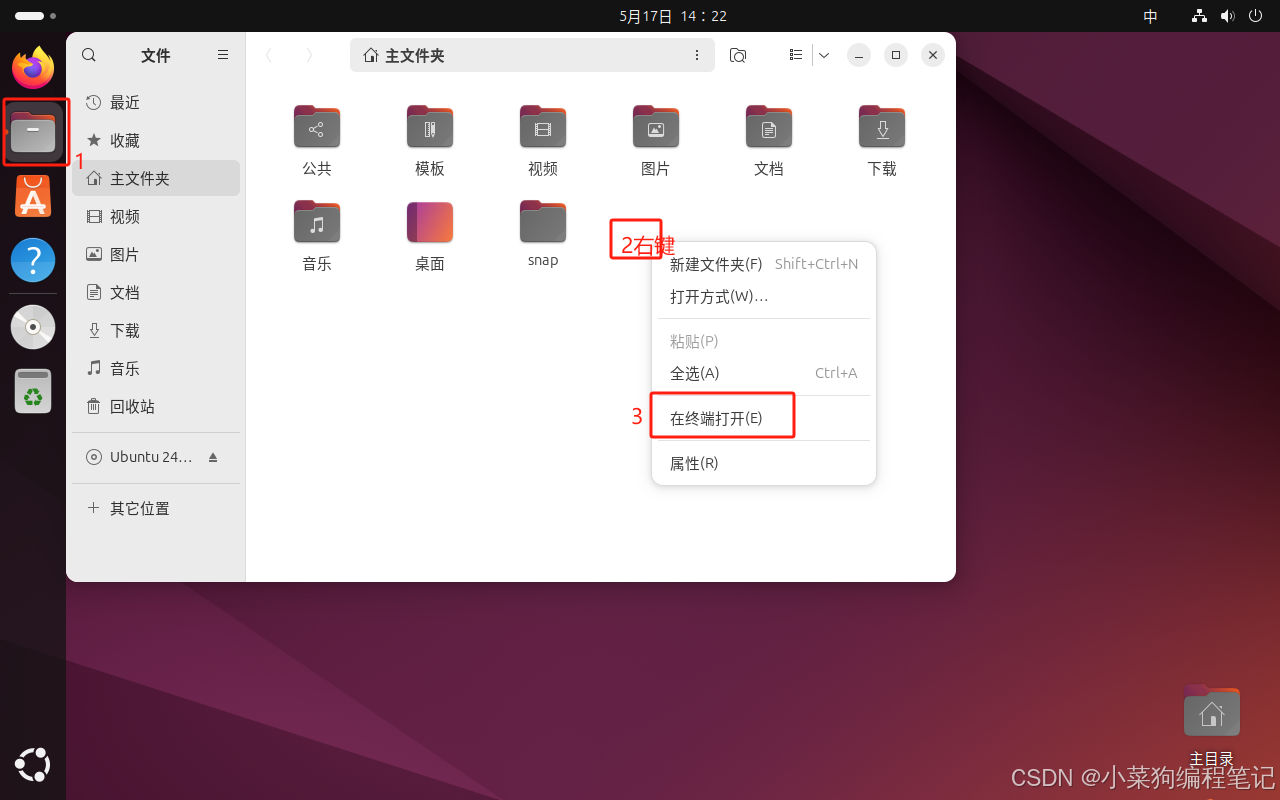Open 下载 in the sidebar

[x=156, y=330]
